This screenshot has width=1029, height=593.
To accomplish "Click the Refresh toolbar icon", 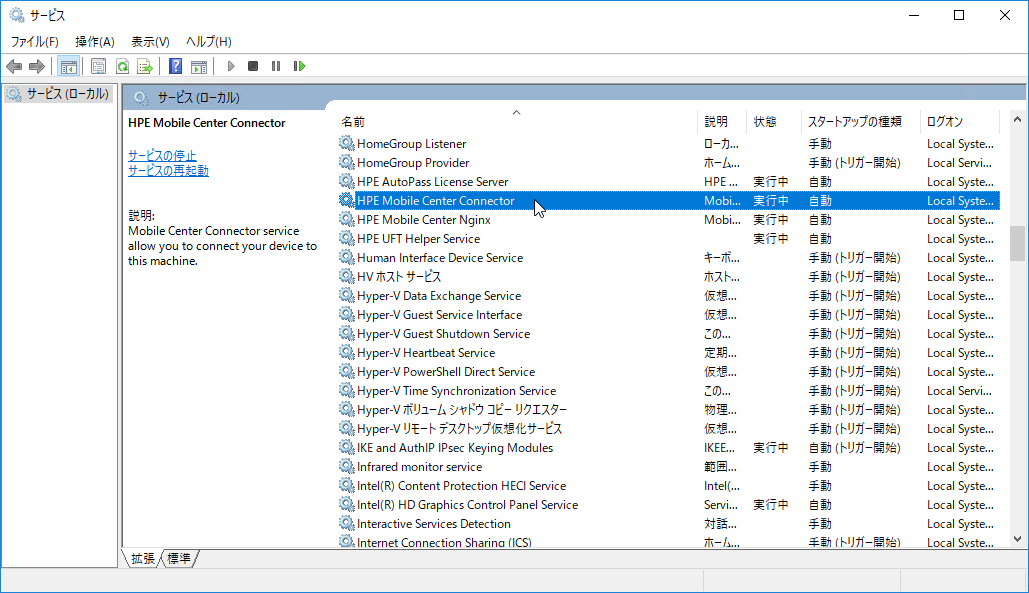I will tap(122, 66).
